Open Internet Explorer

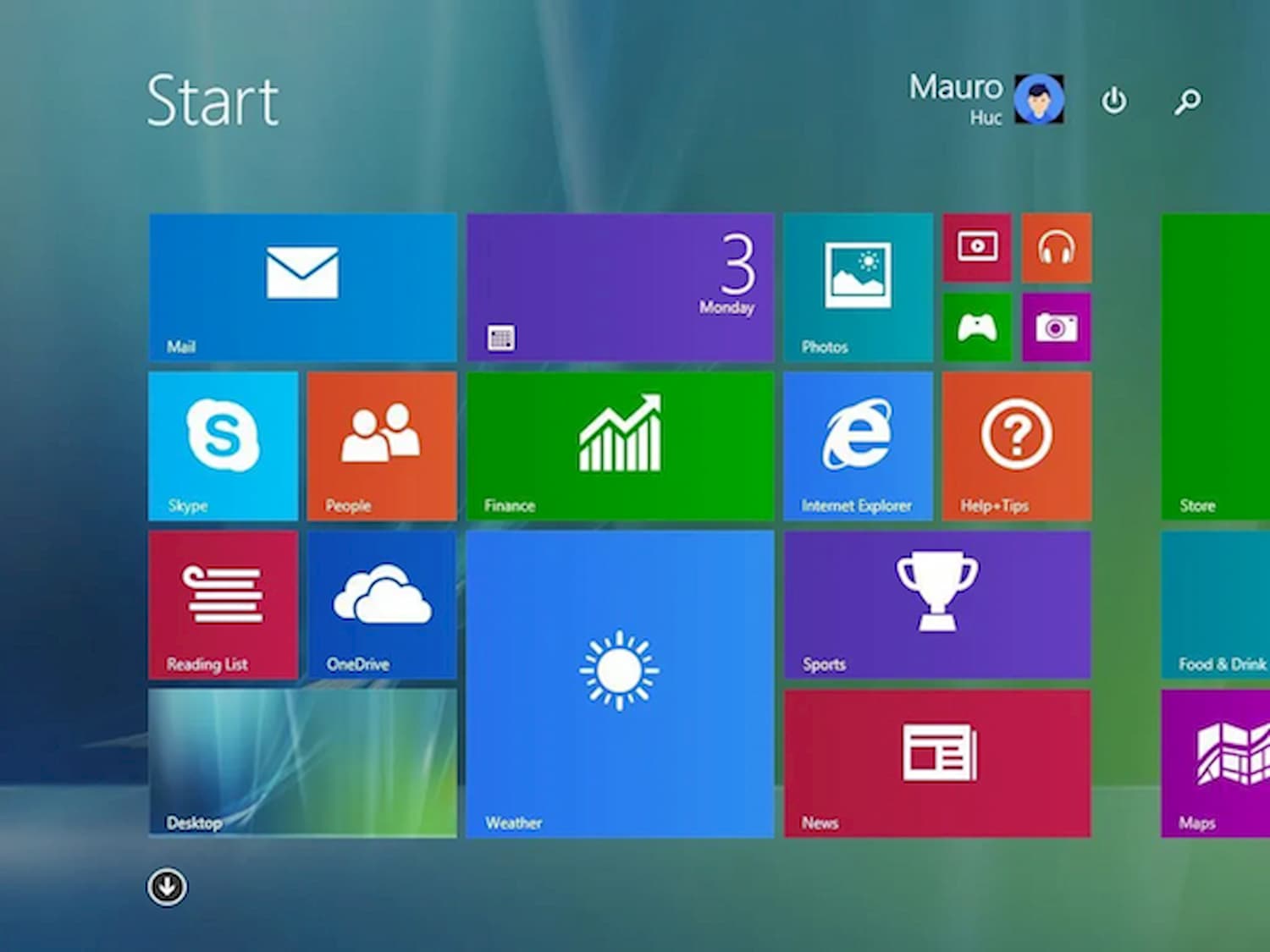point(858,444)
